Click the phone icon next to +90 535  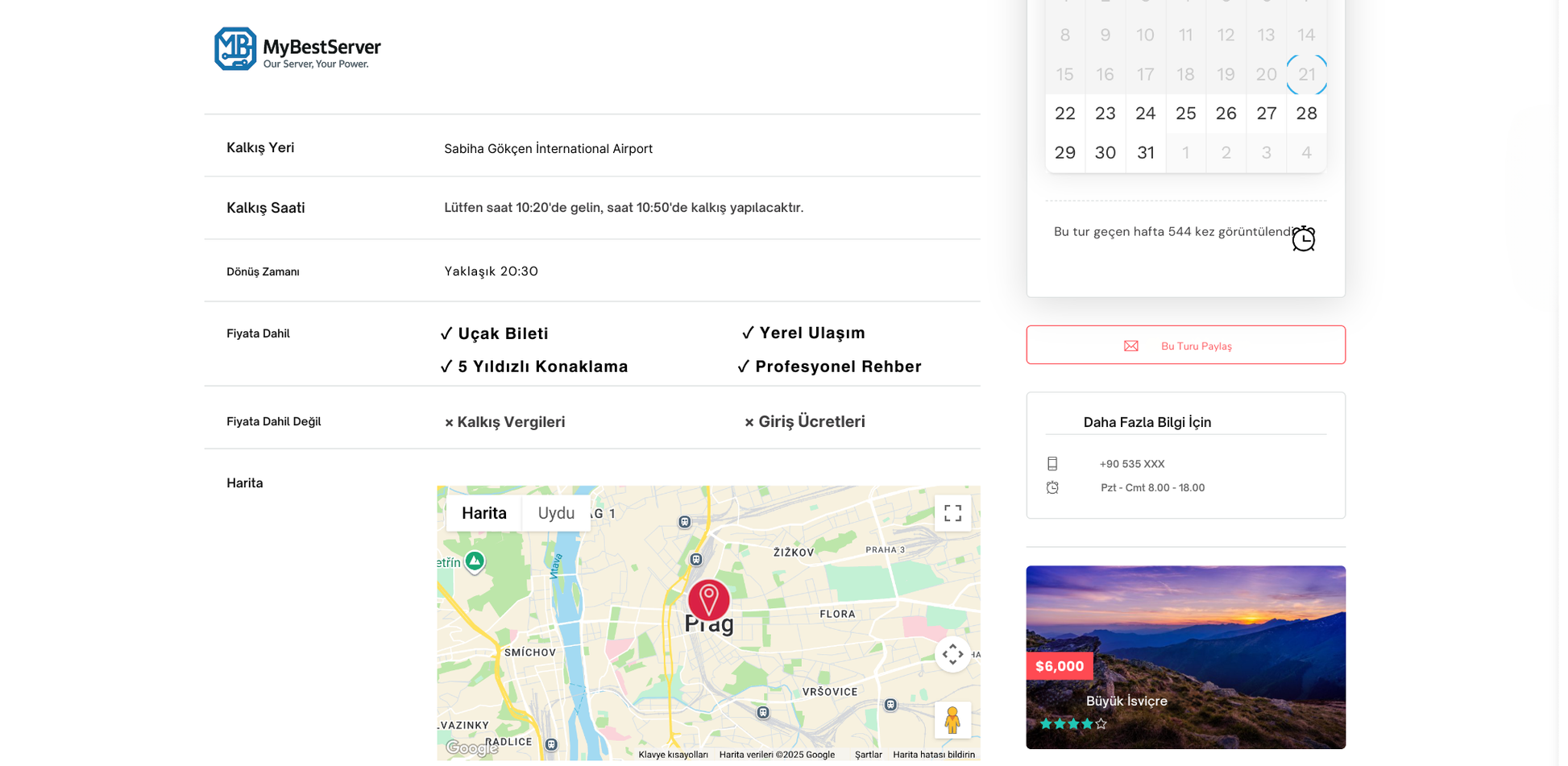1052,464
